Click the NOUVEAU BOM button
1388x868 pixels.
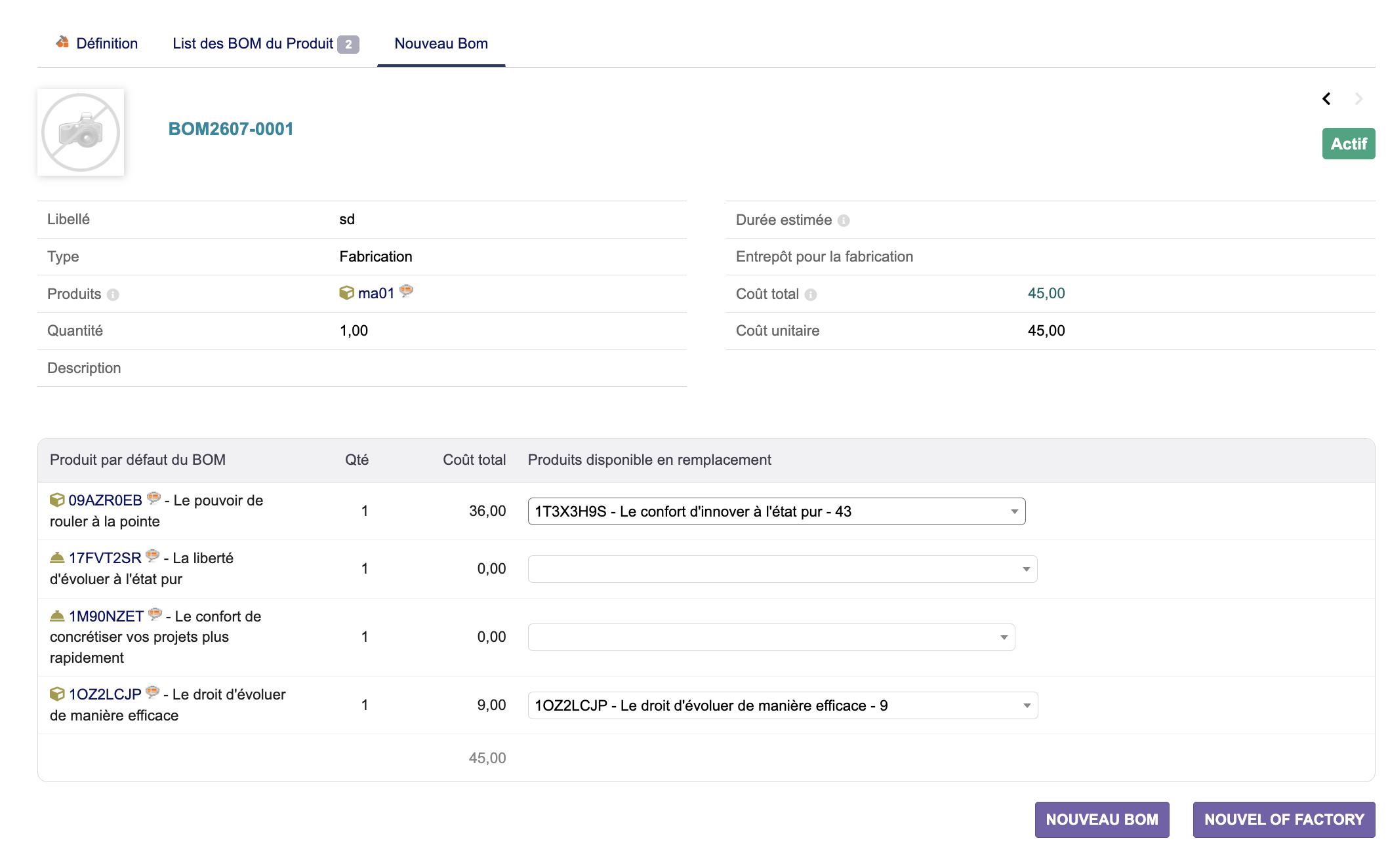click(1102, 819)
